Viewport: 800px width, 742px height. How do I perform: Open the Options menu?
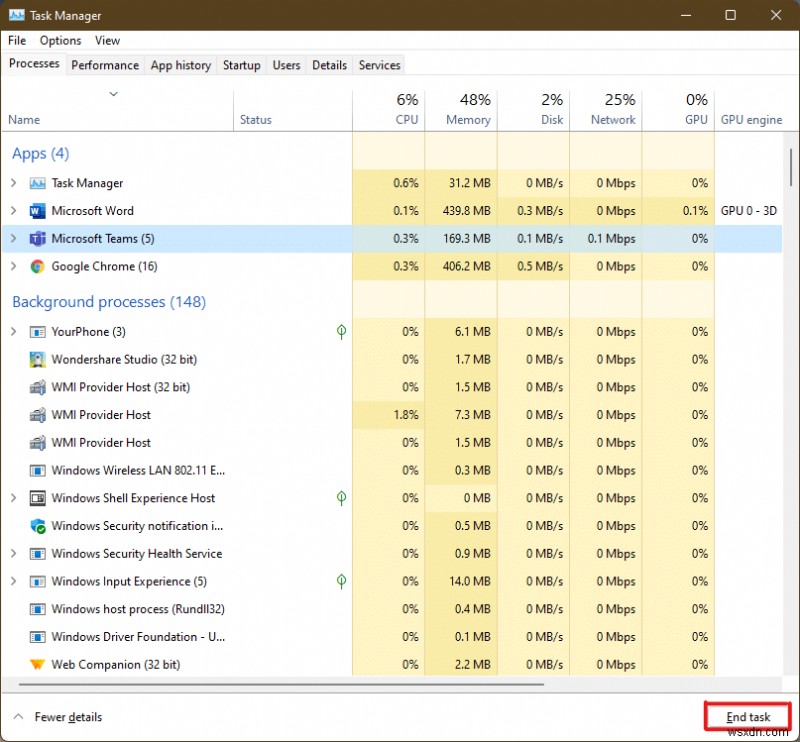point(60,41)
